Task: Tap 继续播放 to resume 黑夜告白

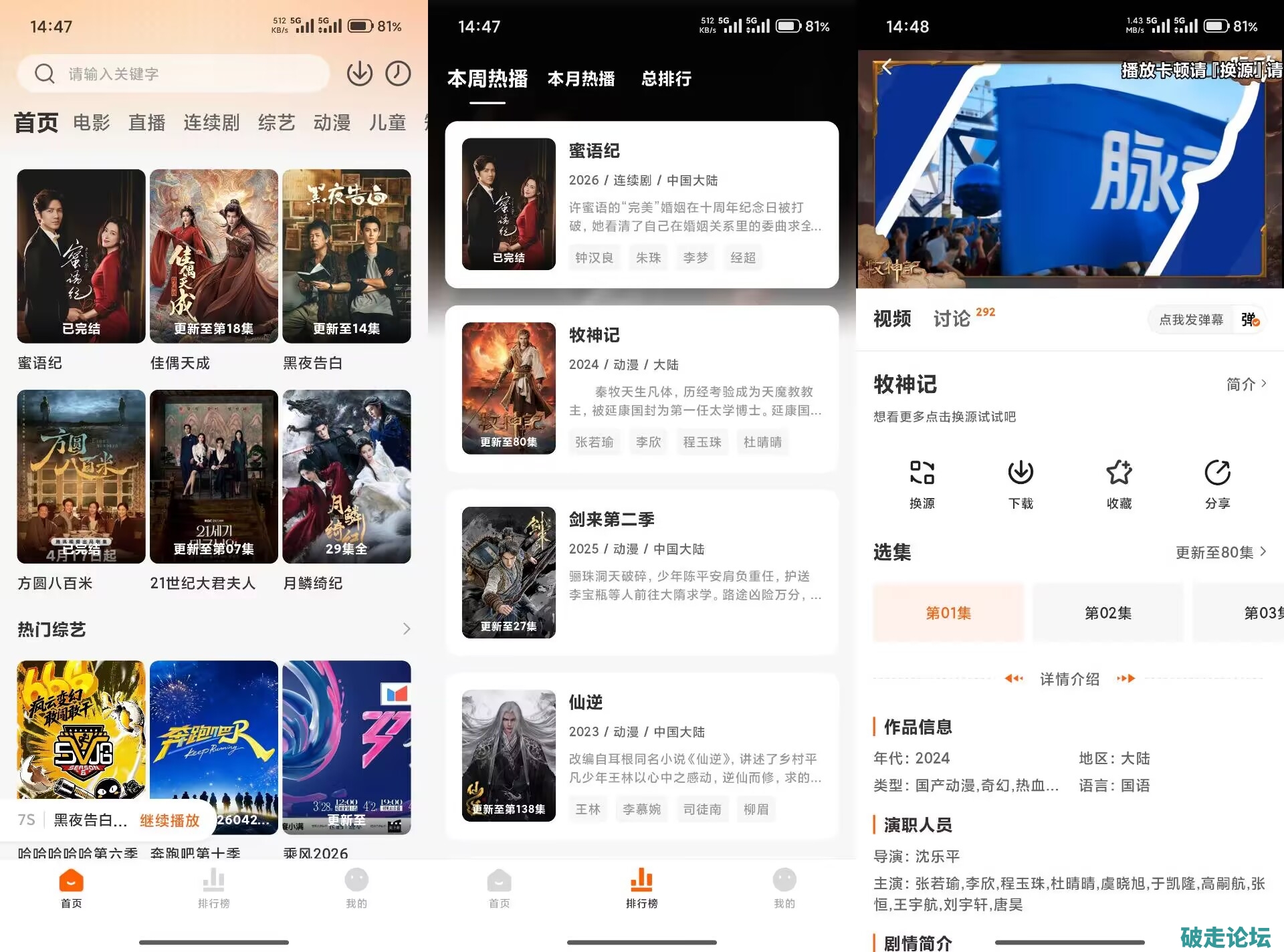Action: [170, 820]
